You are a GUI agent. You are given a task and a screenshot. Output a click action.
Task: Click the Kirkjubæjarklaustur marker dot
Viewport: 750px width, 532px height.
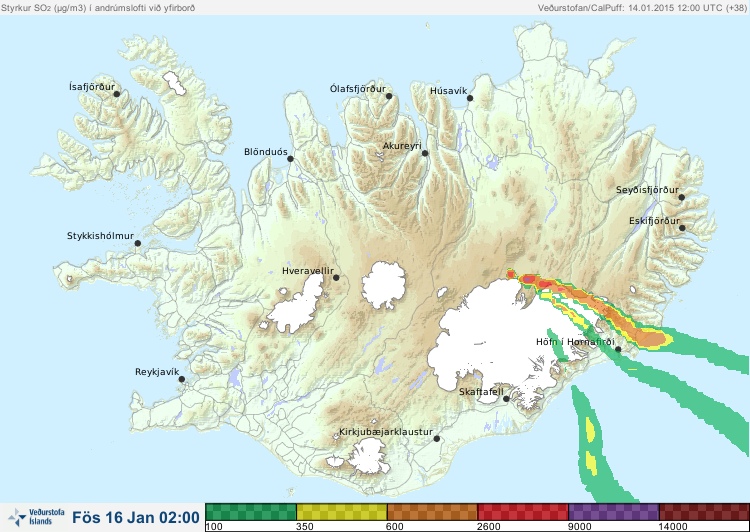436,439
